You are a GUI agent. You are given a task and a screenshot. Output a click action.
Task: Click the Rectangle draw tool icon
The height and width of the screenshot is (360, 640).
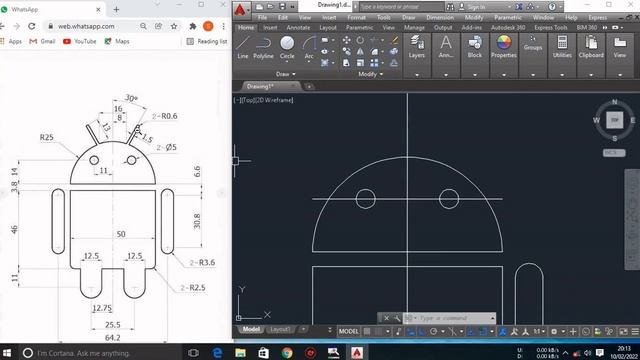[x=325, y=40]
